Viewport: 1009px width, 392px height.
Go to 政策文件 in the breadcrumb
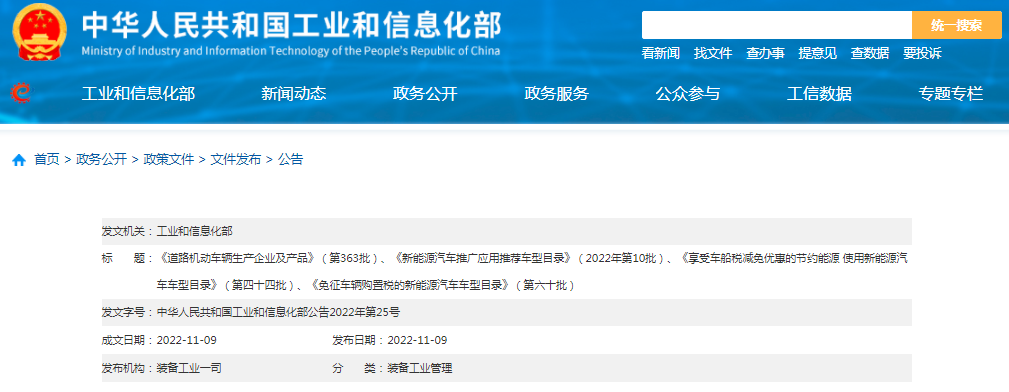[x=169, y=160]
